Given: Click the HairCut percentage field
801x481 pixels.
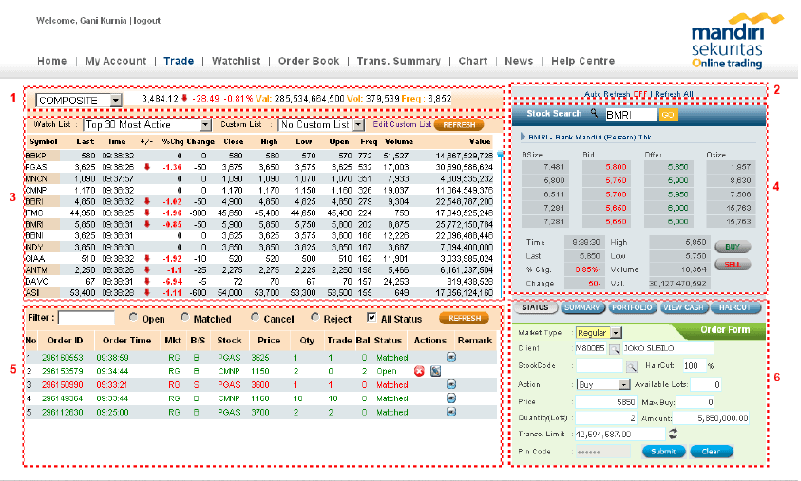Looking at the screenshot, I should tap(695, 366).
